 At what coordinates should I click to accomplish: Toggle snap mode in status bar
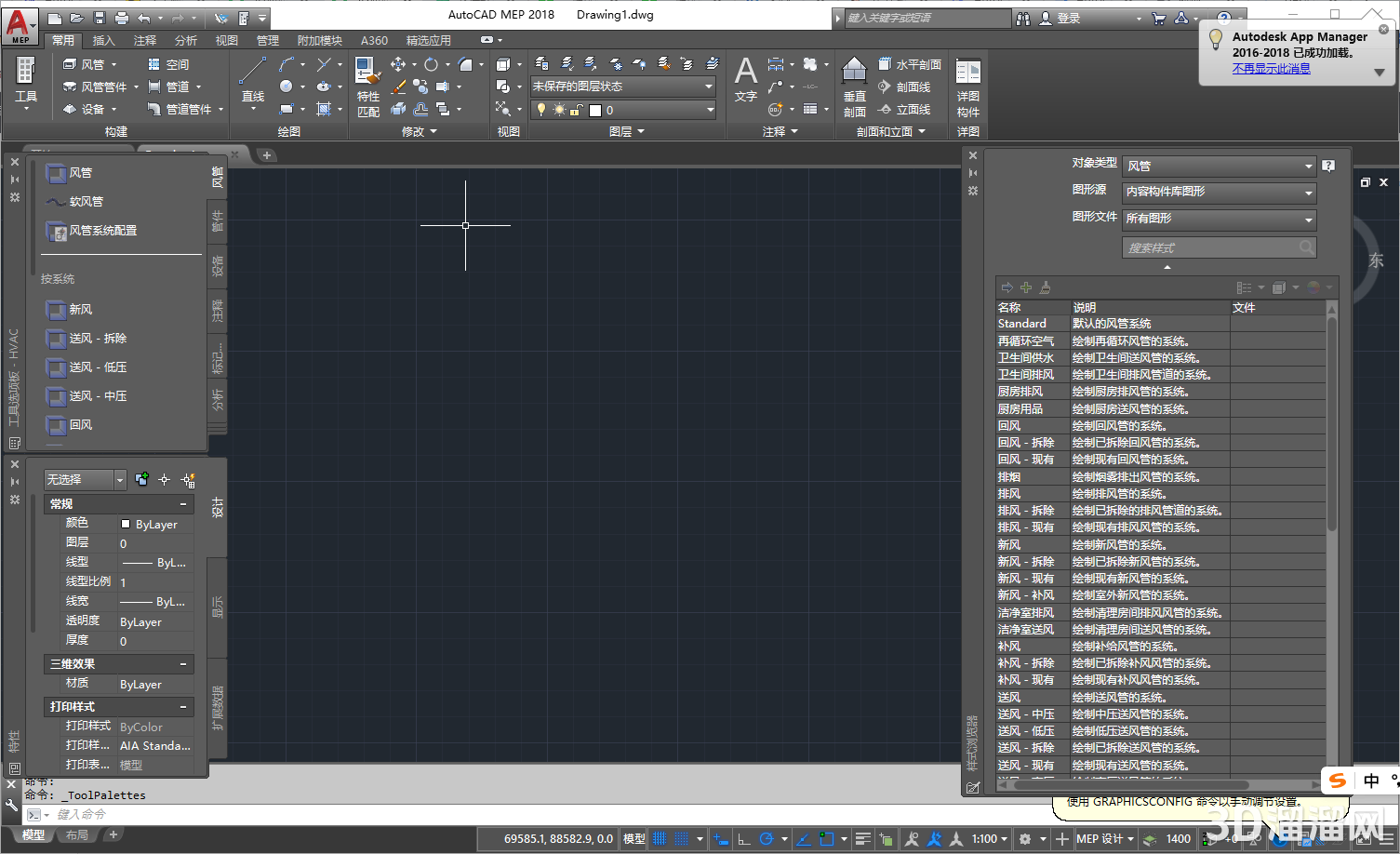pyautogui.click(x=682, y=838)
